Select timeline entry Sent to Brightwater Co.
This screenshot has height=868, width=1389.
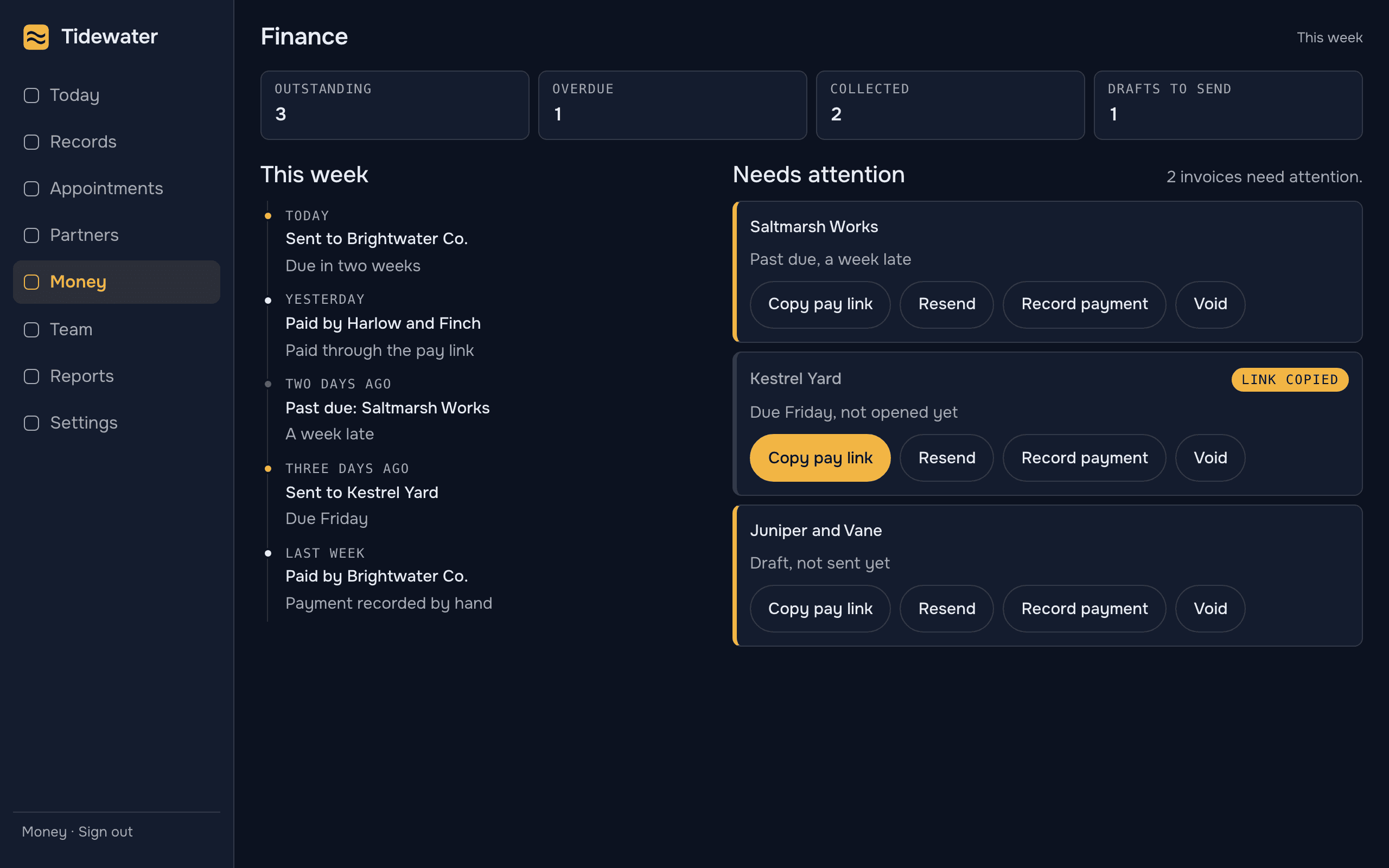pyautogui.click(x=377, y=239)
